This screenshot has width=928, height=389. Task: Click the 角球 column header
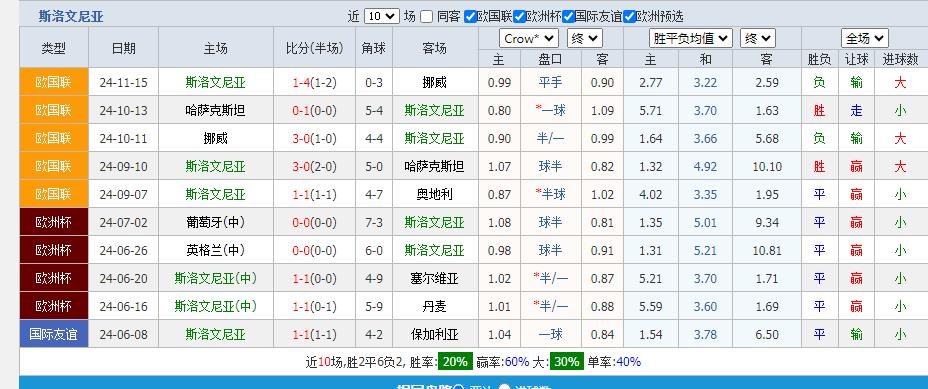point(374,48)
